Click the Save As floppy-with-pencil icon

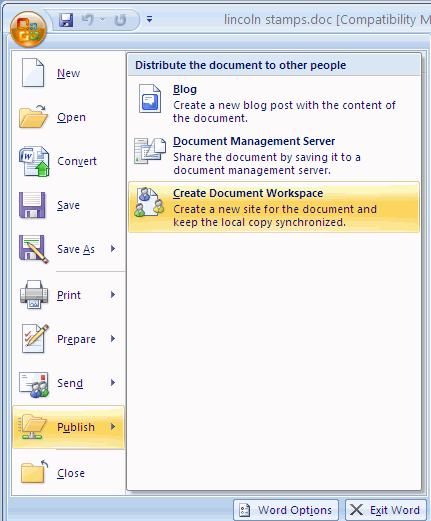tap(34, 249)
